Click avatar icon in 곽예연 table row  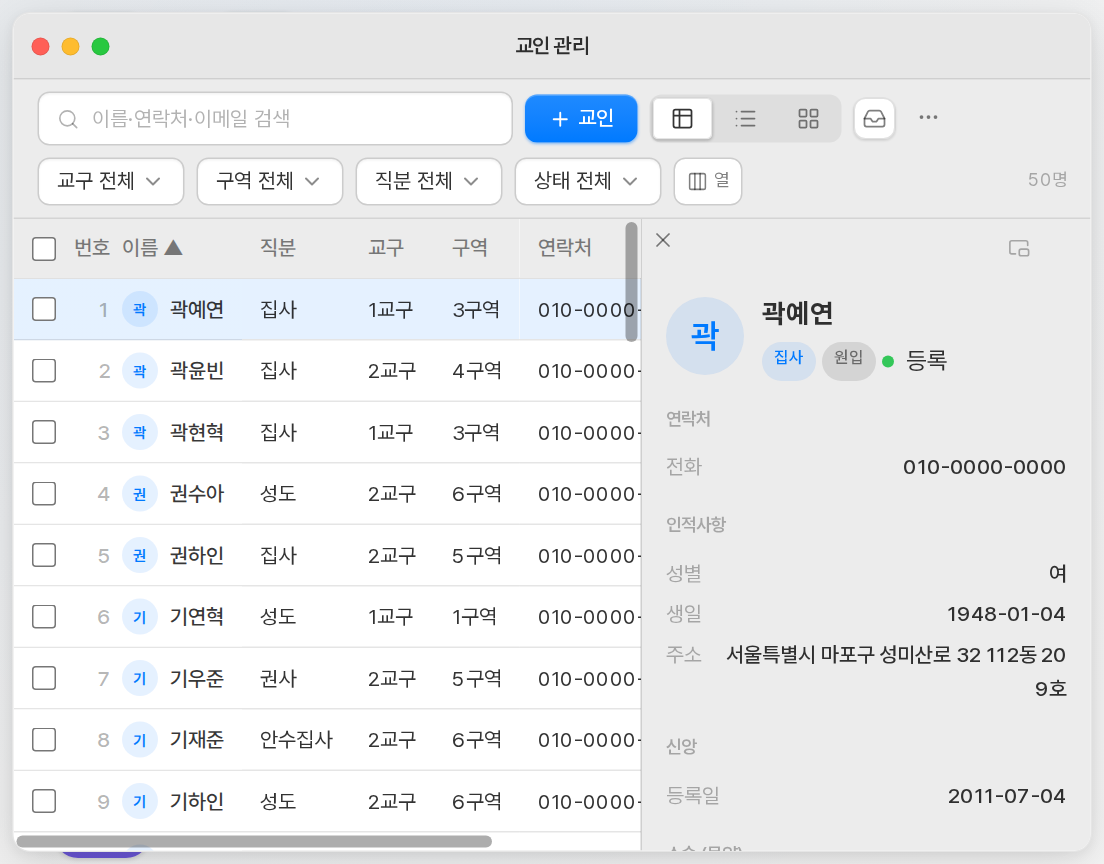[x=139, y=309]
